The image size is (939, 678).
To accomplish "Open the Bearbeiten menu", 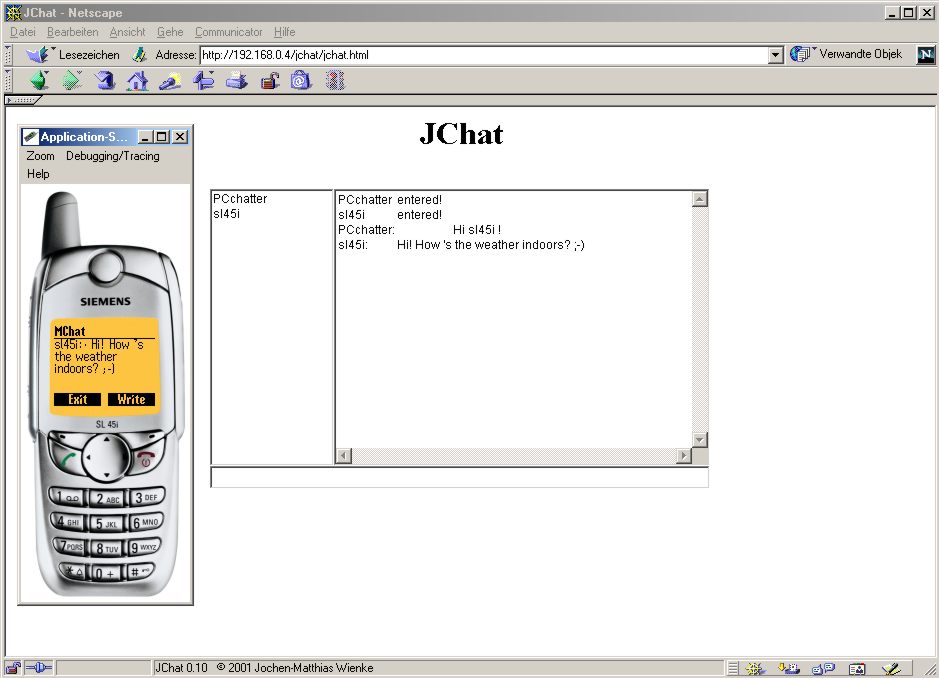I will [x=72, y=32].
